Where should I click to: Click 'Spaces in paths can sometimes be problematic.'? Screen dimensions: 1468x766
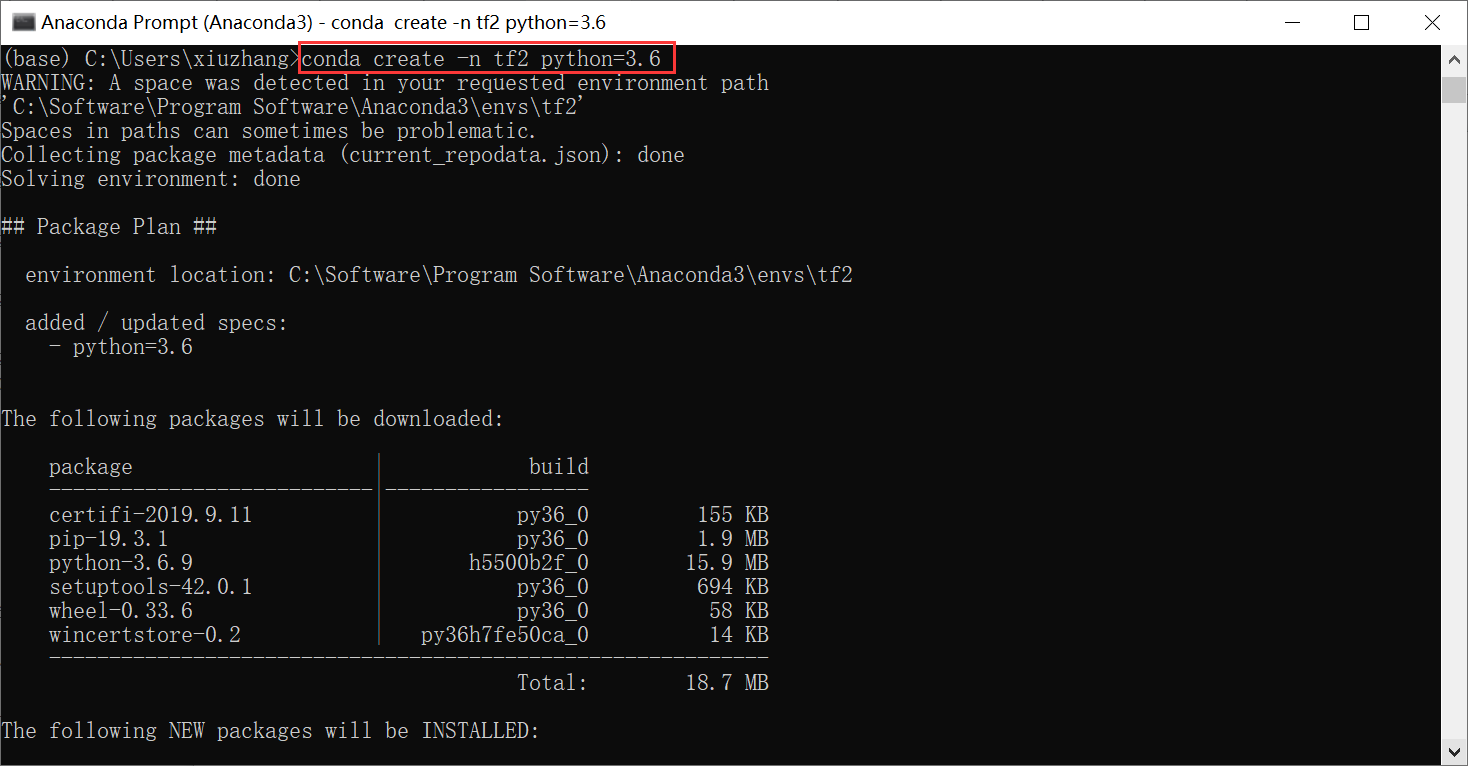click(269, 131)
